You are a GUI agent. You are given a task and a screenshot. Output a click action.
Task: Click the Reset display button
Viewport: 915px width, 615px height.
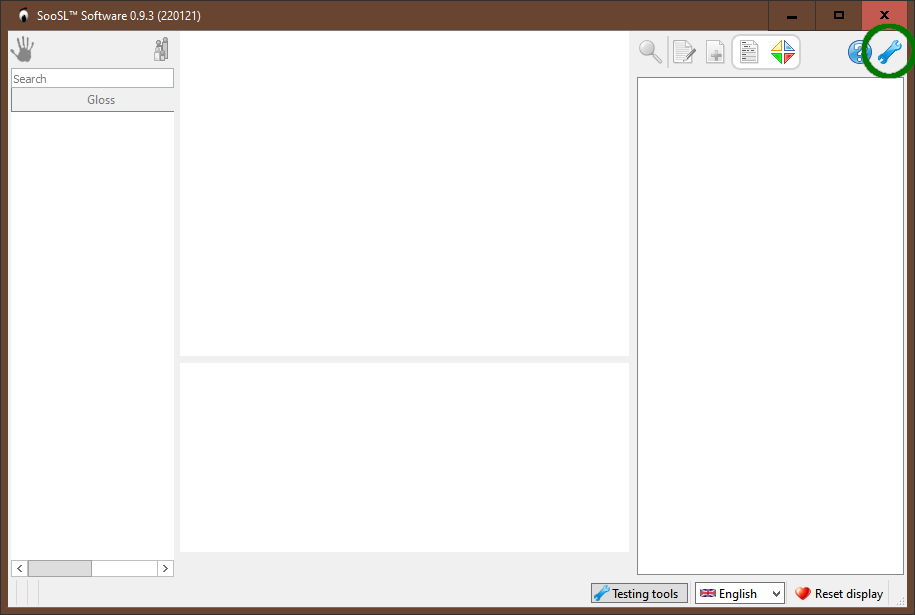839,593
